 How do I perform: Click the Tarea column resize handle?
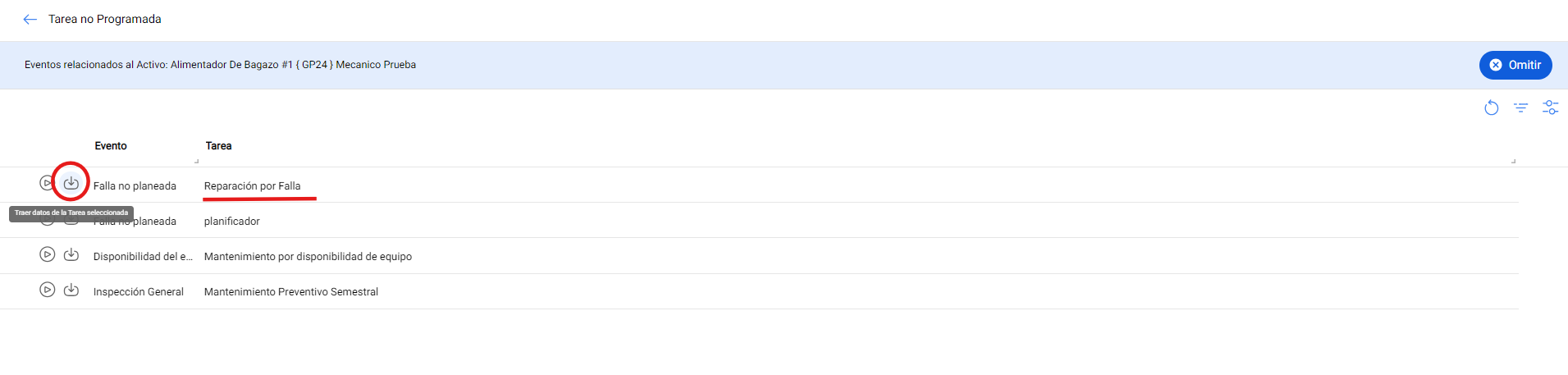click(x=1513, y=161)
